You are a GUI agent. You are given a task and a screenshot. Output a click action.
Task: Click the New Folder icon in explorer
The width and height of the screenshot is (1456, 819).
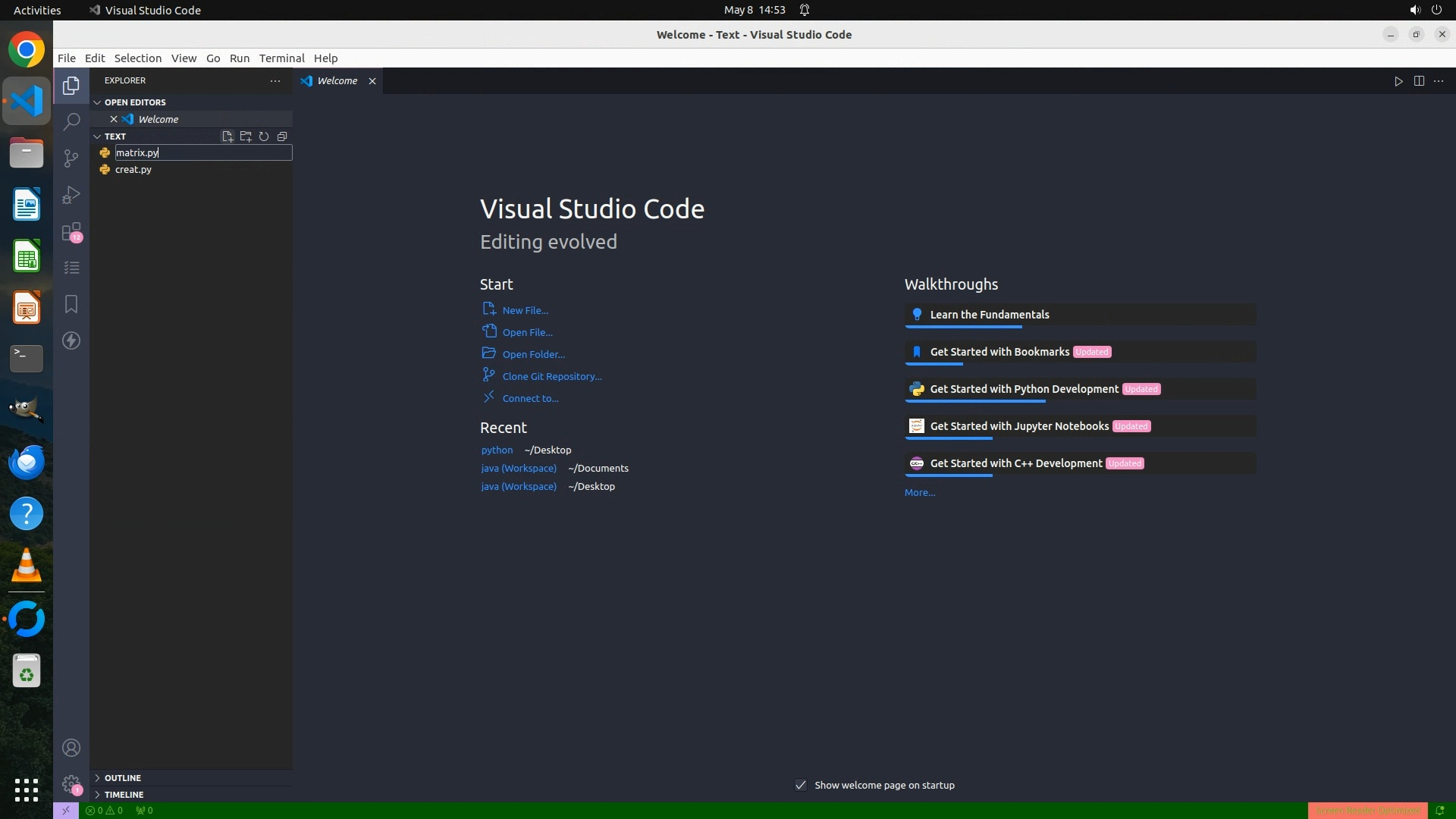[246, 136]
